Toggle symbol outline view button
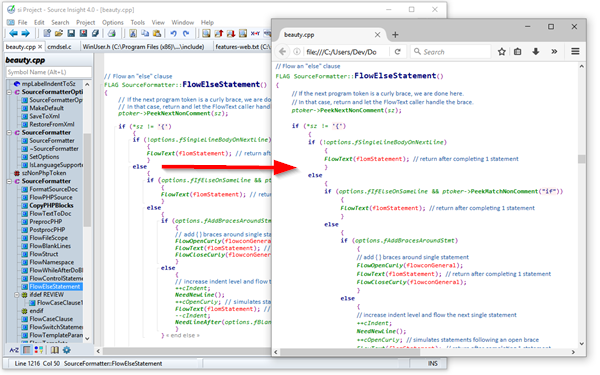The width and height of the screenshot is (600, 375). tap(27, 350)
